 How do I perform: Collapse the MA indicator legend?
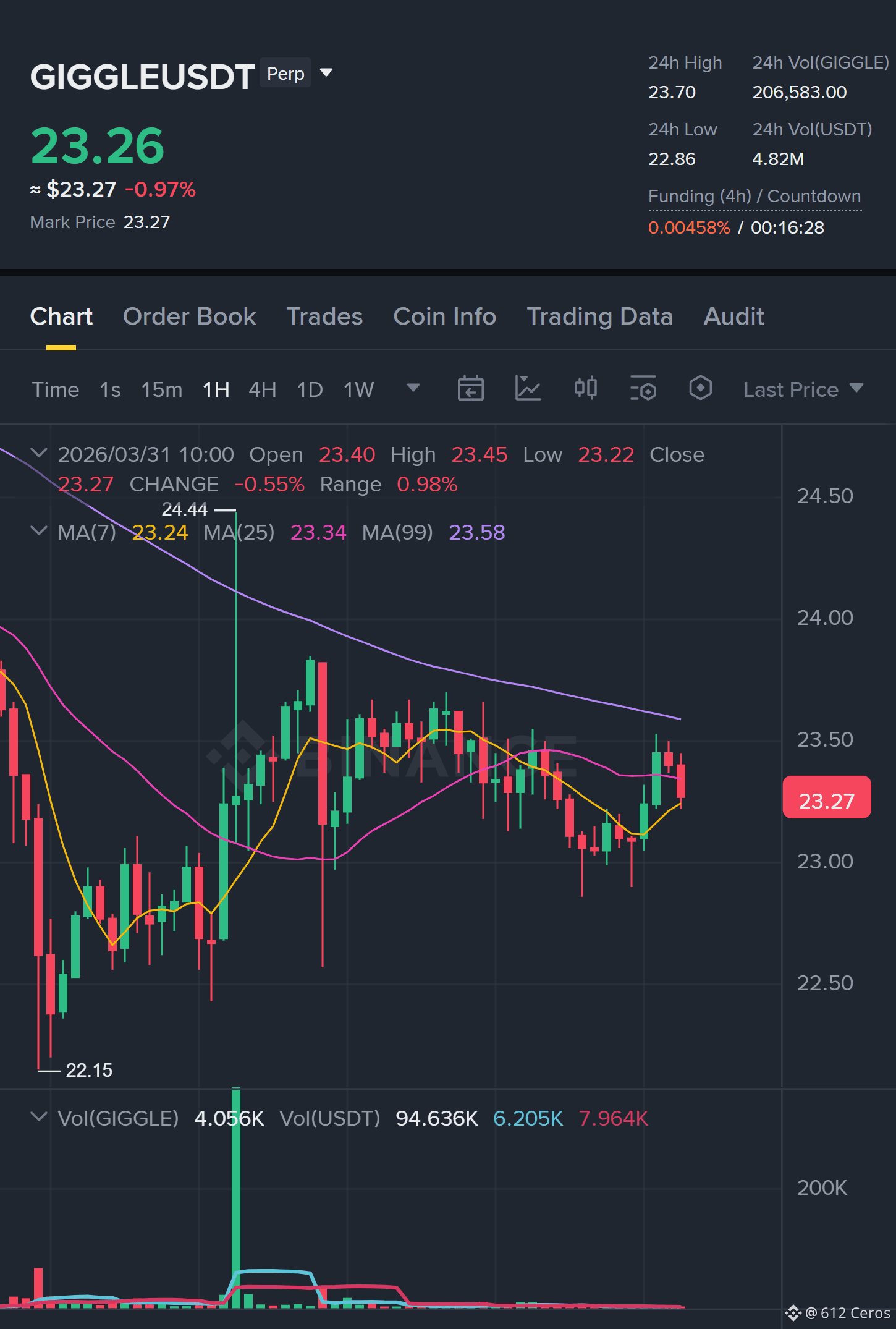coord(38,531)
